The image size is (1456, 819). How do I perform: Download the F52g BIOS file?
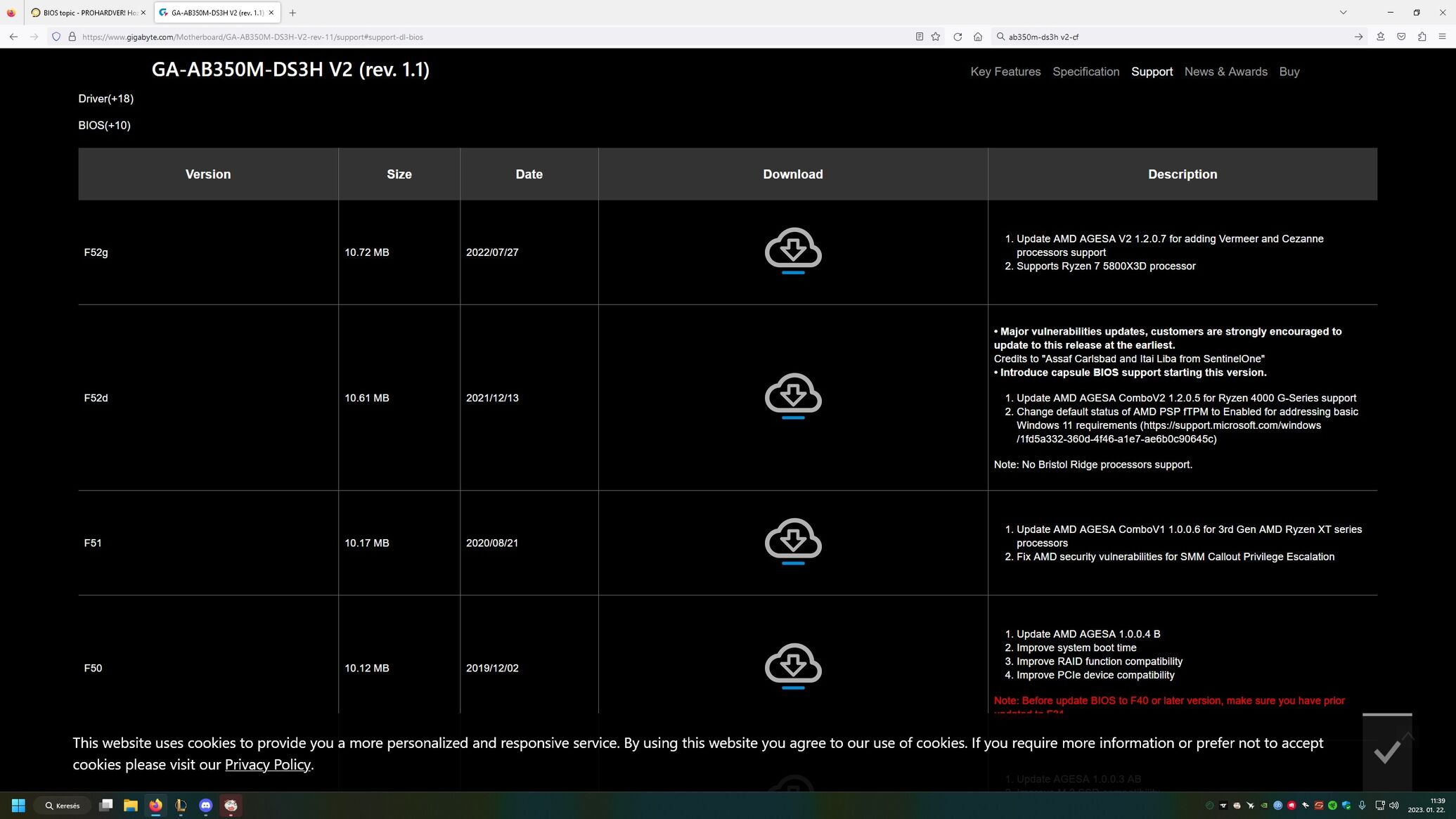point(792,250)
